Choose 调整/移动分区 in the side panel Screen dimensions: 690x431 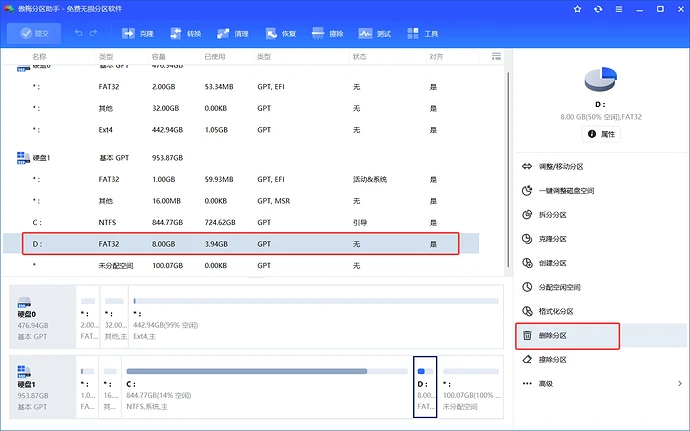tap(560, 166)
